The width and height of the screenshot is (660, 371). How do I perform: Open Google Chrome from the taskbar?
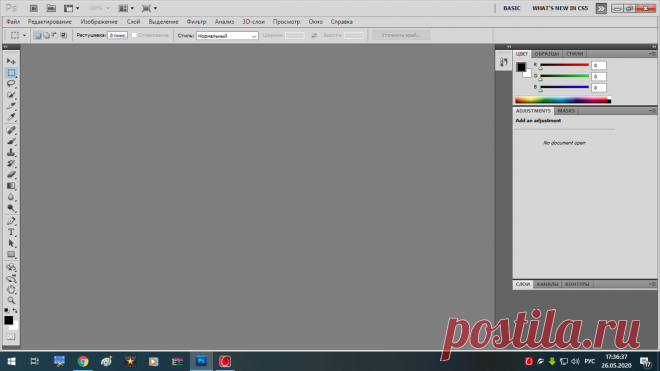coord(83,361)
